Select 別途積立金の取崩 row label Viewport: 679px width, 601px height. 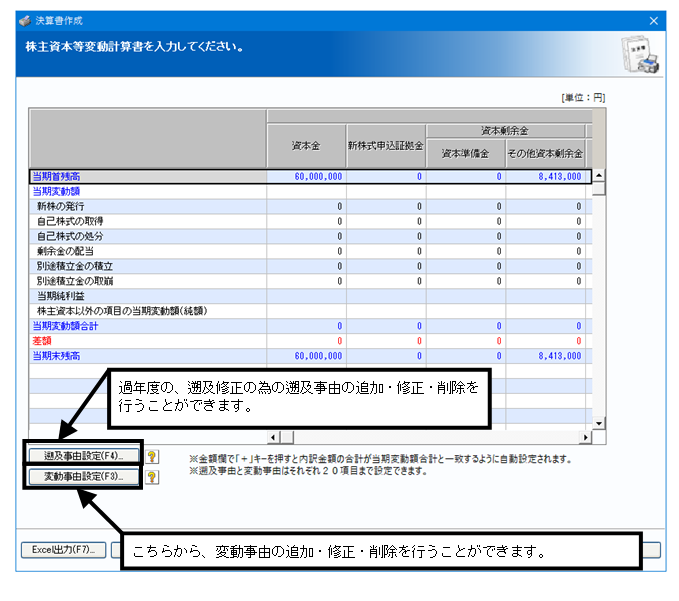[148, 281]
